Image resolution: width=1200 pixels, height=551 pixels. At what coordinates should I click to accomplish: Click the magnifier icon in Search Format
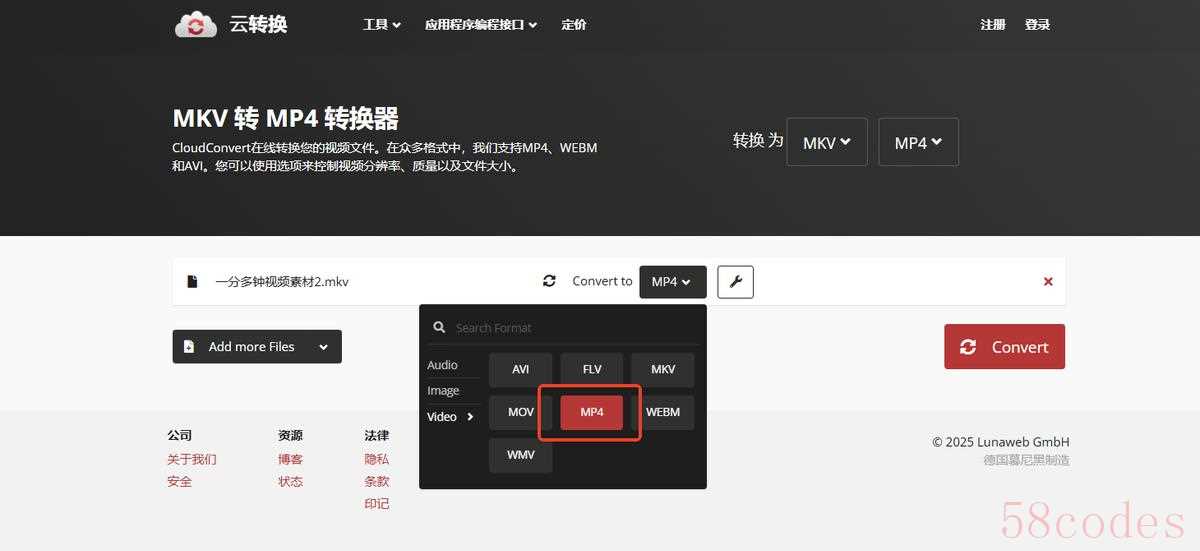pos(438,327)
